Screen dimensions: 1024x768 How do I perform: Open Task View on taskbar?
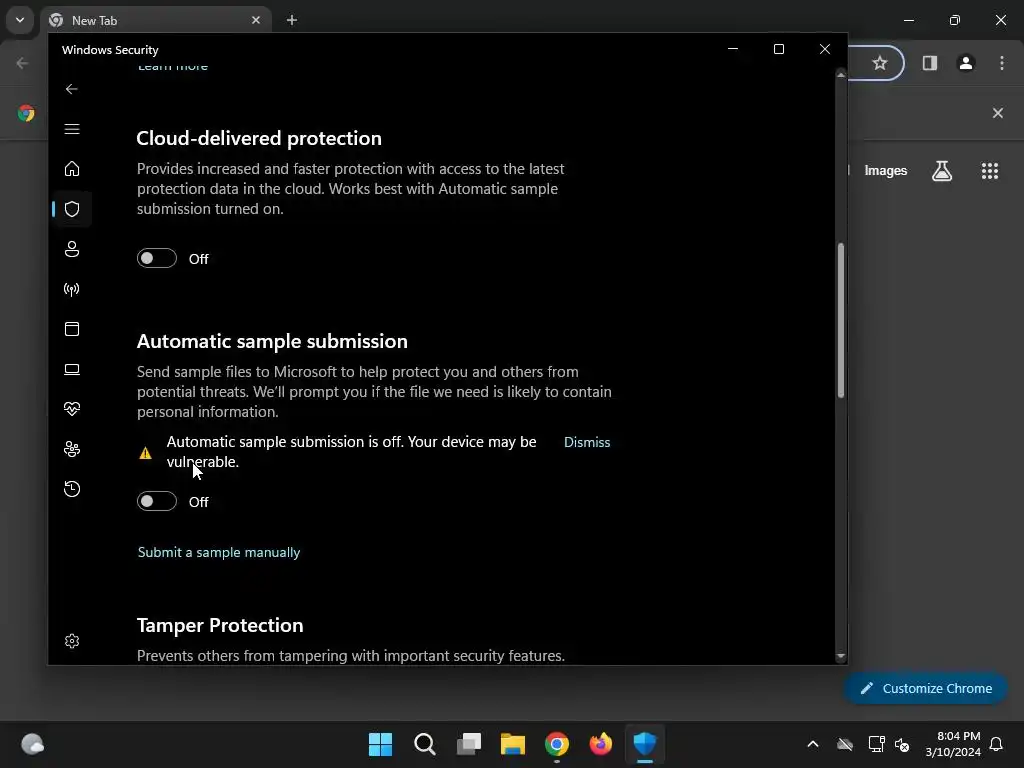coord(469,744)
